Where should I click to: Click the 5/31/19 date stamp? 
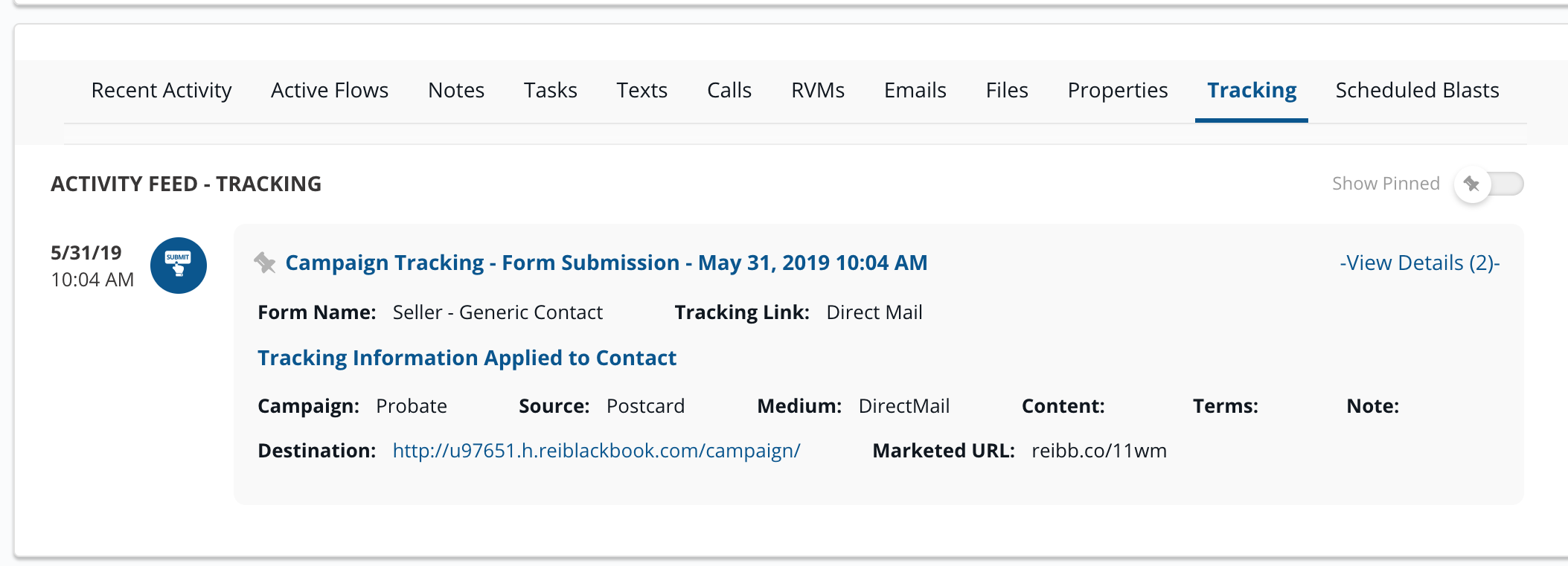(x=86, y=253)
